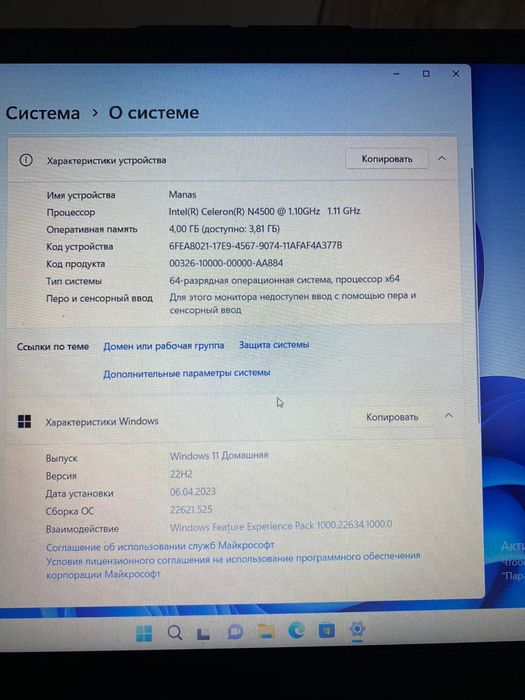The width and height of the screenshot is (525, 700).
Task: Copy device specifications with Копировать
Action: click(387, 159)
